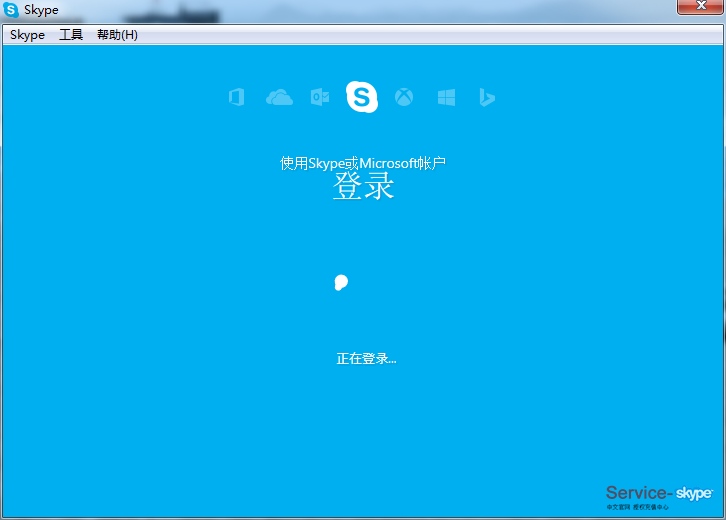726x520 pixels.
Task: Click the 使用Skype或Microsoft帐户 text
Action: point(363,163)
